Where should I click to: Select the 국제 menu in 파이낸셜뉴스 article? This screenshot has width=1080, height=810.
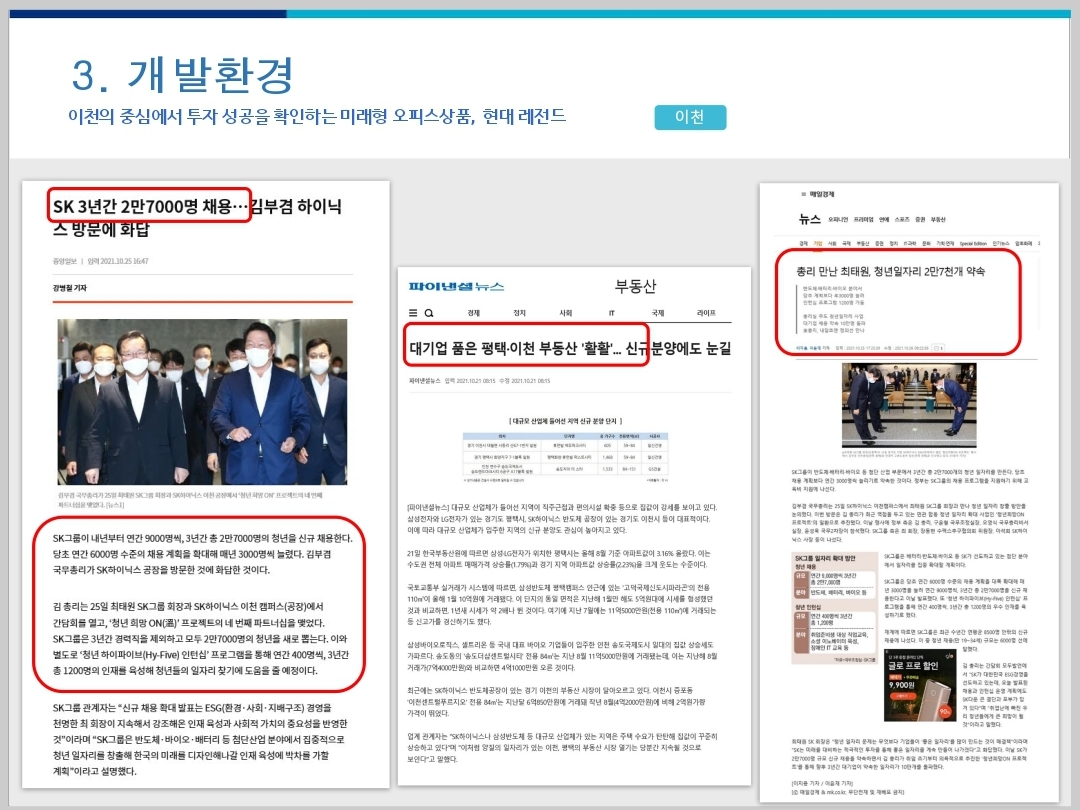click(x=658, y=313)
